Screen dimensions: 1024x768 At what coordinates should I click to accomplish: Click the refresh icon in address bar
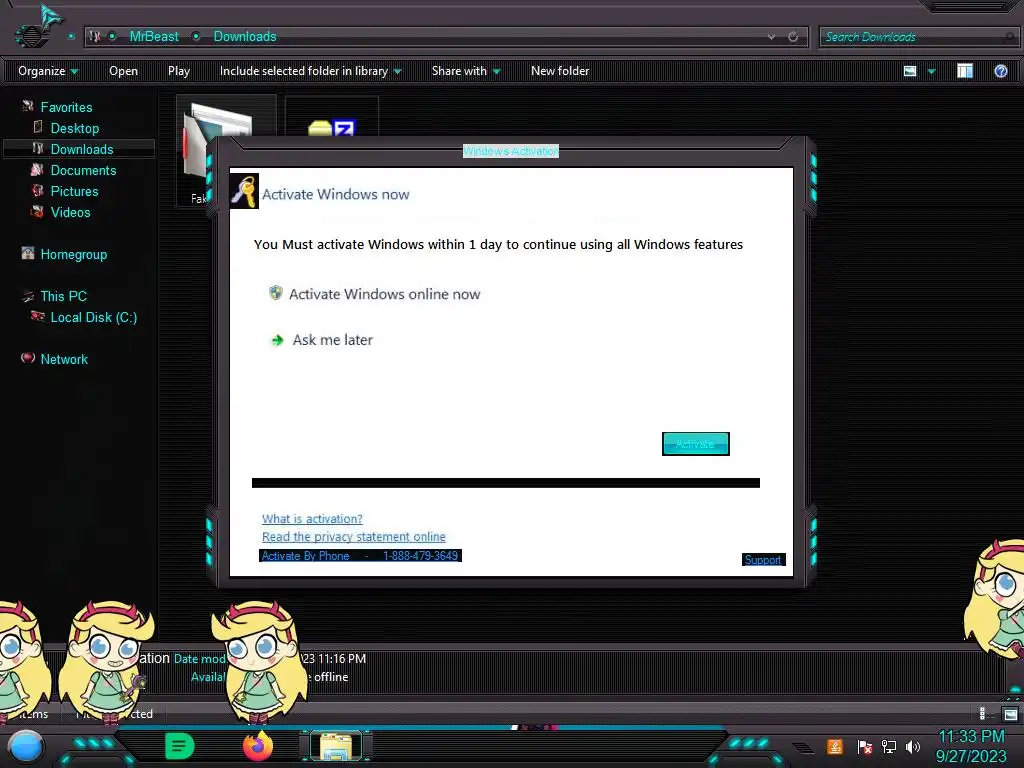793,37
